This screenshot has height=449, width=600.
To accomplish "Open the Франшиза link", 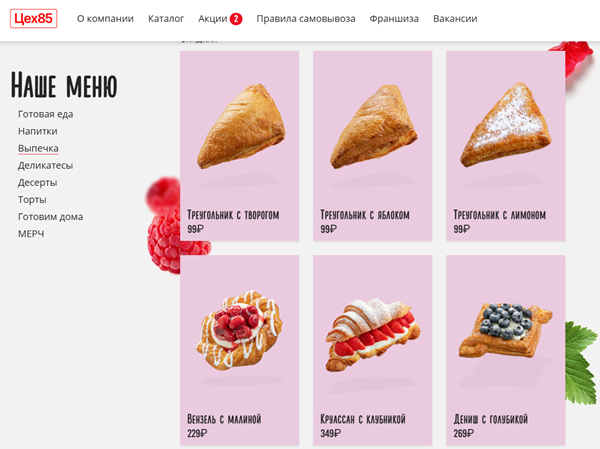I will (x=394, y=19).
